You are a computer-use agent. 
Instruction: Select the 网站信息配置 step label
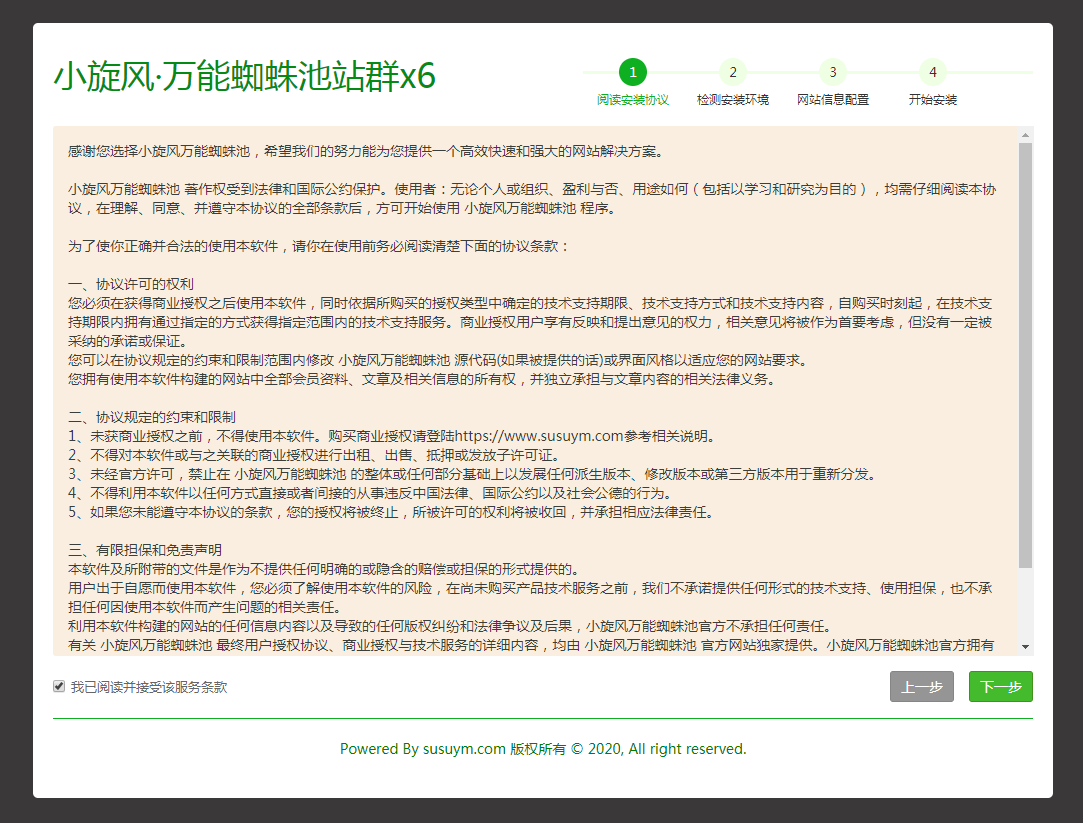coord(833,100)
